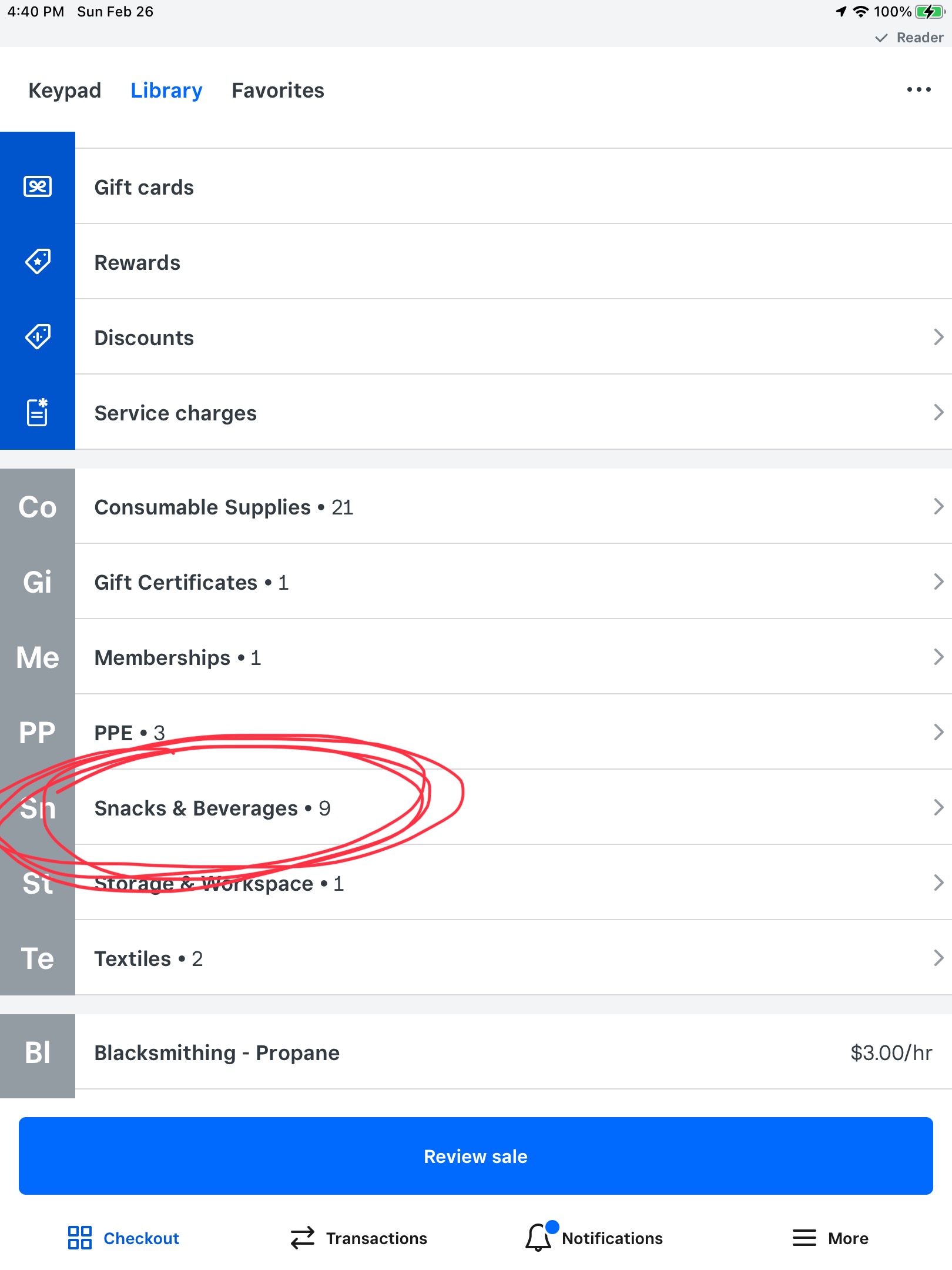The width and height of the screenshot is (952, 1270).
Task: Open Reader connection status
Action: [x=909, y=38]
